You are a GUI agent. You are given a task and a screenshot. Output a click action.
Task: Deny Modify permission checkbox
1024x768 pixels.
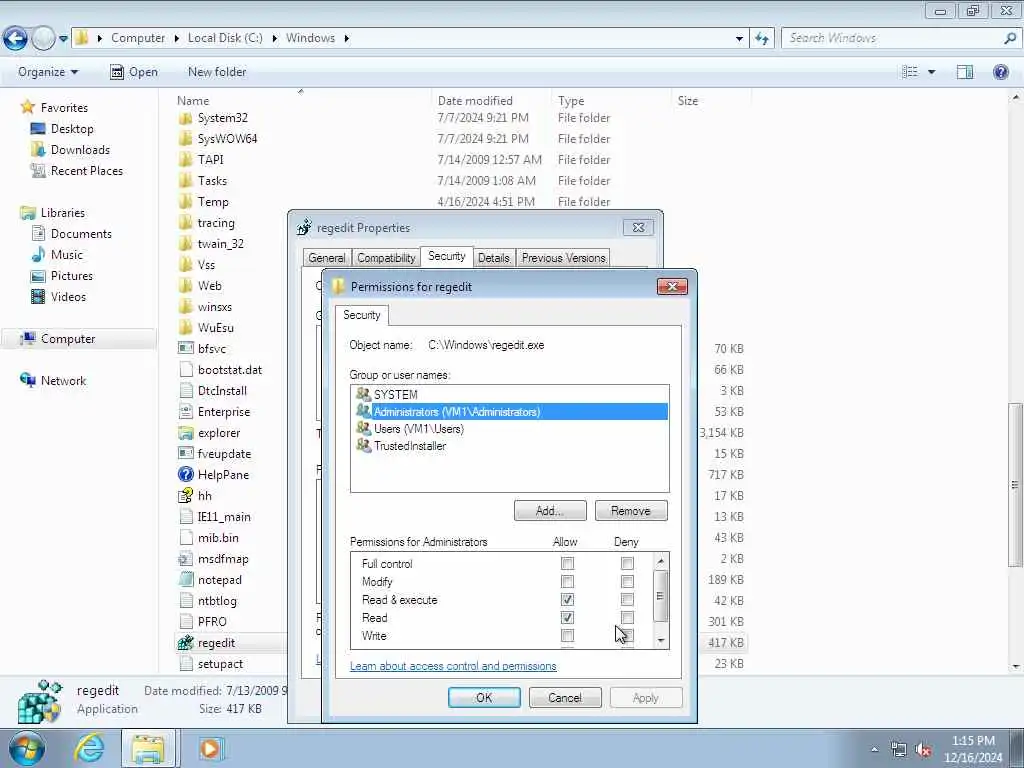coord(627,581)
